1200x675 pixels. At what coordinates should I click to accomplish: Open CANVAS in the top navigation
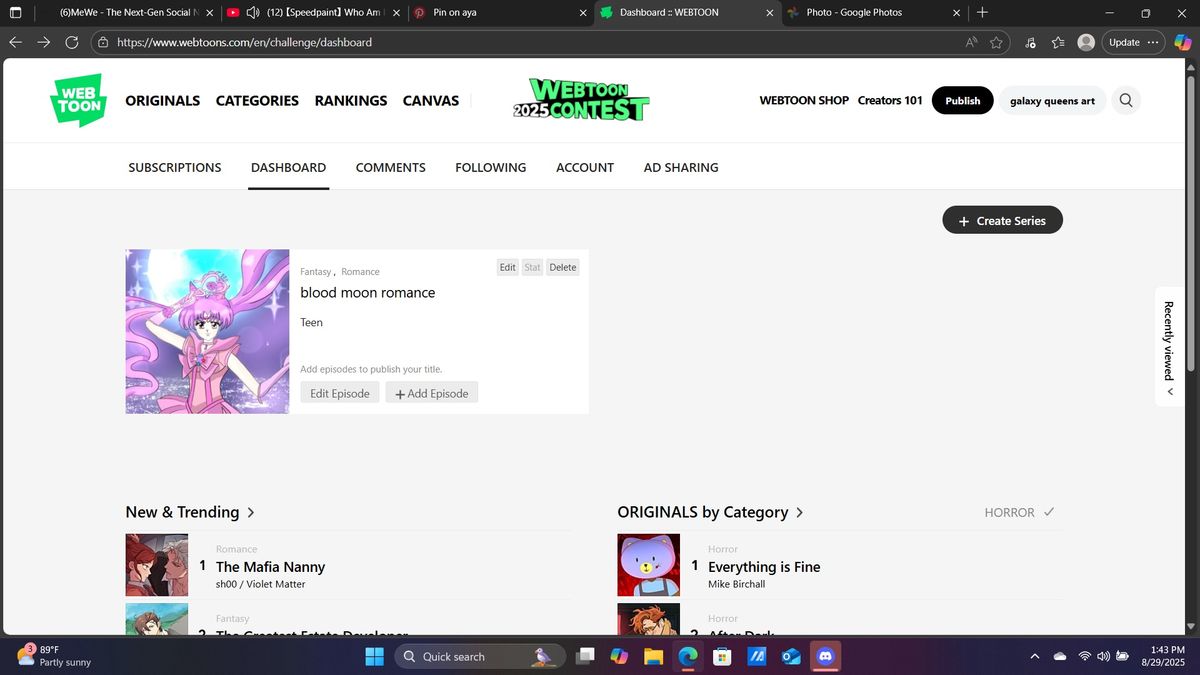coord(431,100)
